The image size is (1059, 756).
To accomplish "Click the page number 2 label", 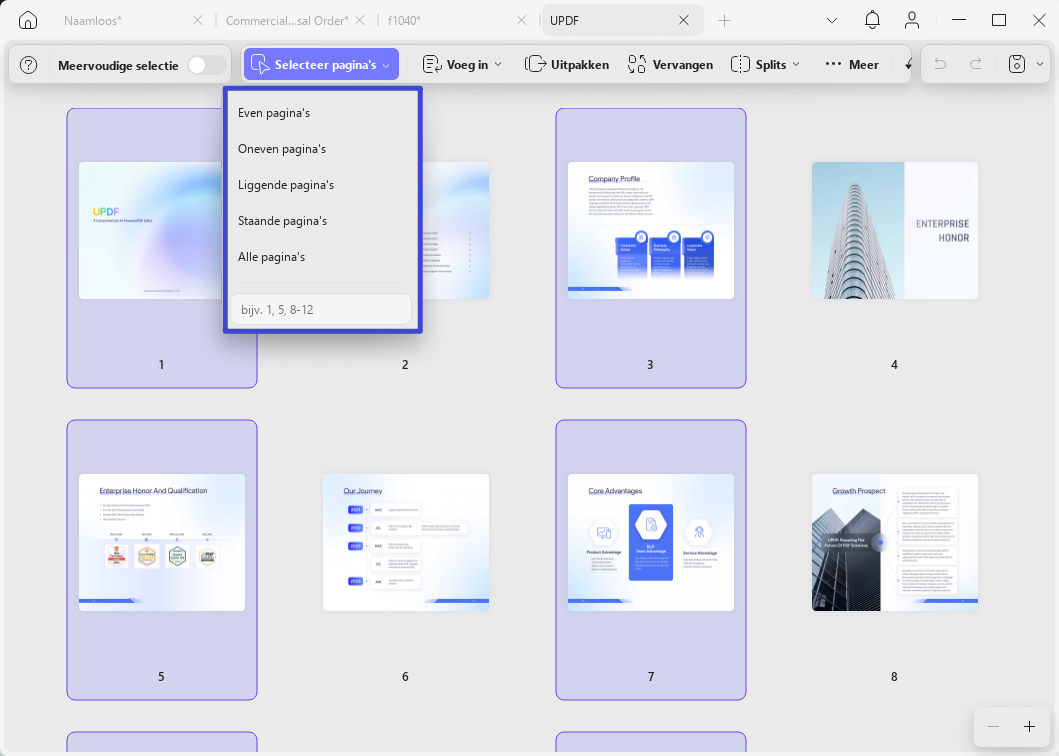I will pos(405,365).
